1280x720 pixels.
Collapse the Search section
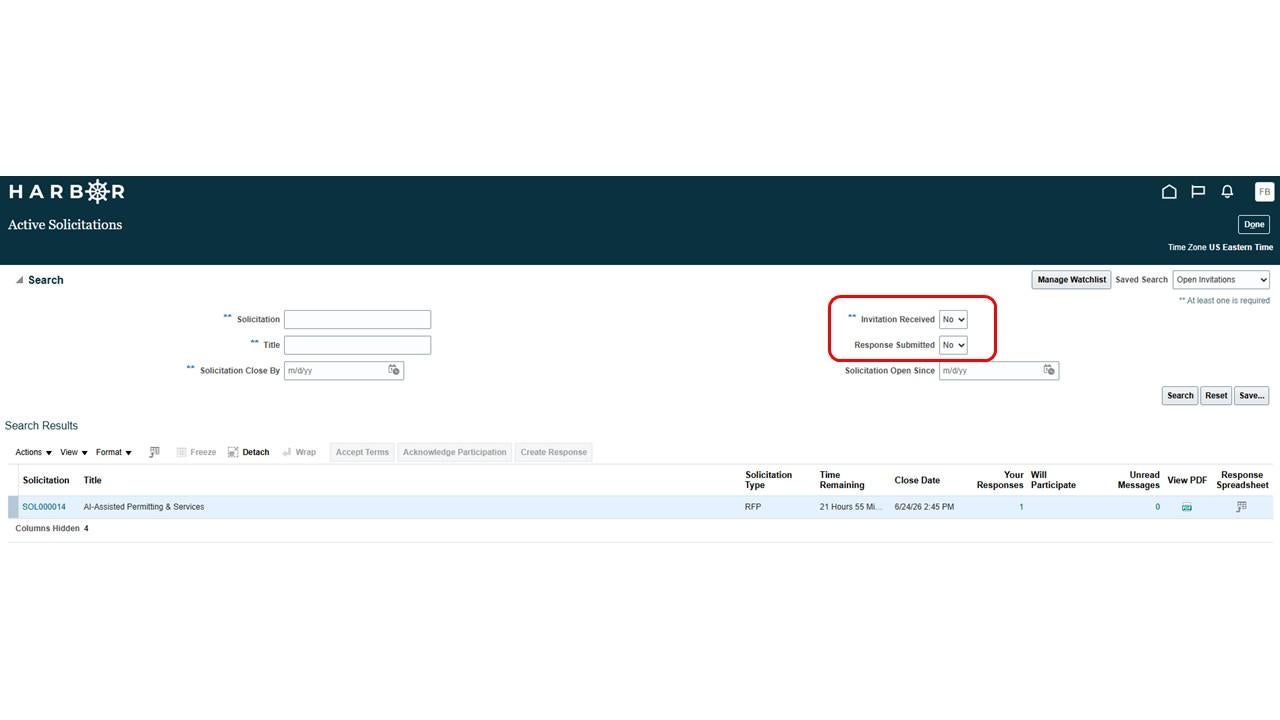tap(19, 280)
